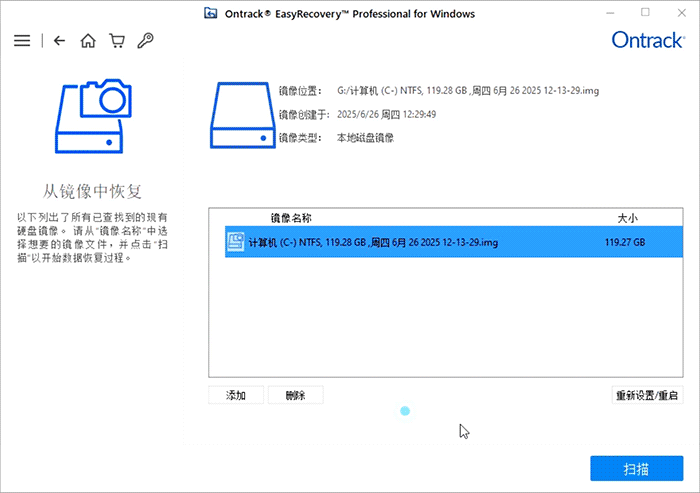Click the disk image file icon in list row
Image resolution: width=700 pixels, height=493 pixels.
click(235, 242)
